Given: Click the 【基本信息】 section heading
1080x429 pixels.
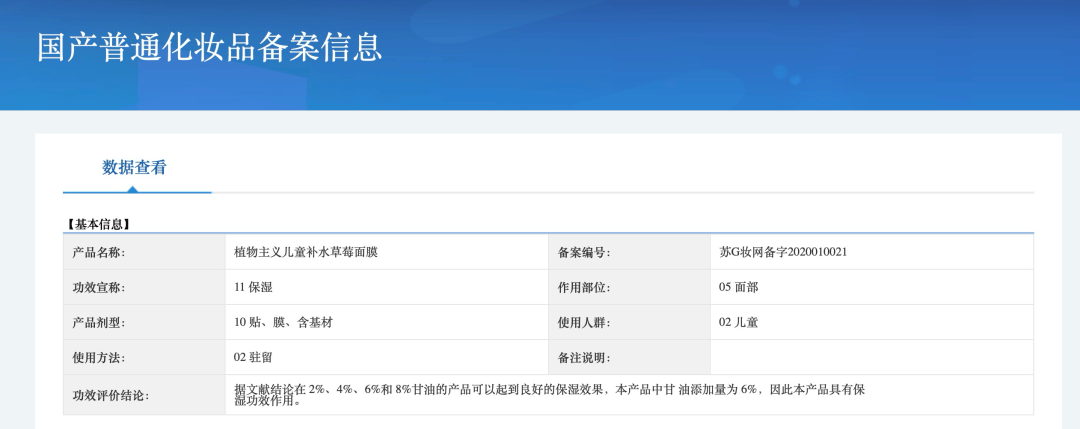Looking at the screenshot, I should [99, 224].
